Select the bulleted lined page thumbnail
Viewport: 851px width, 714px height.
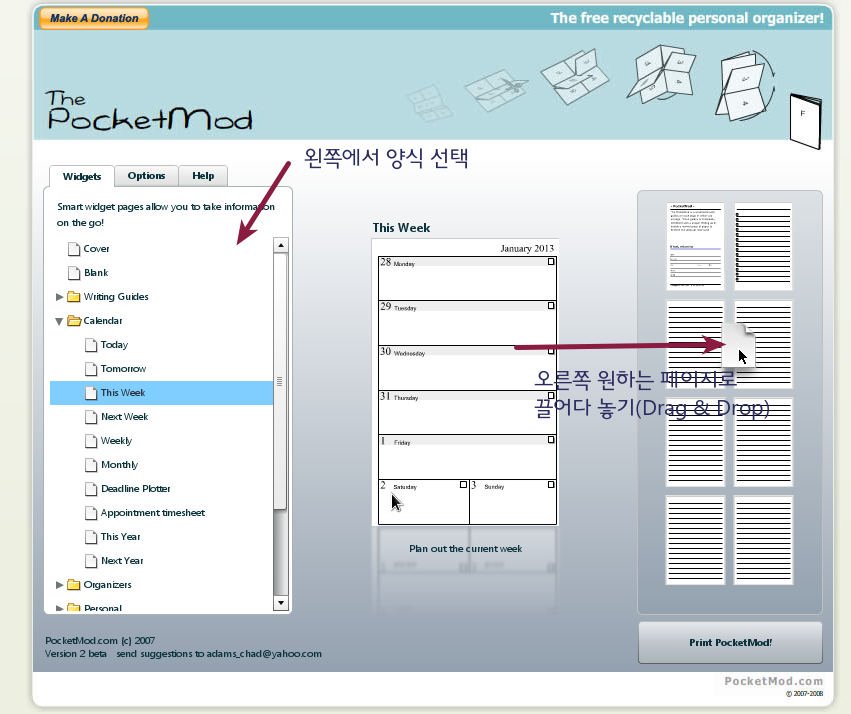click(763, 246)
